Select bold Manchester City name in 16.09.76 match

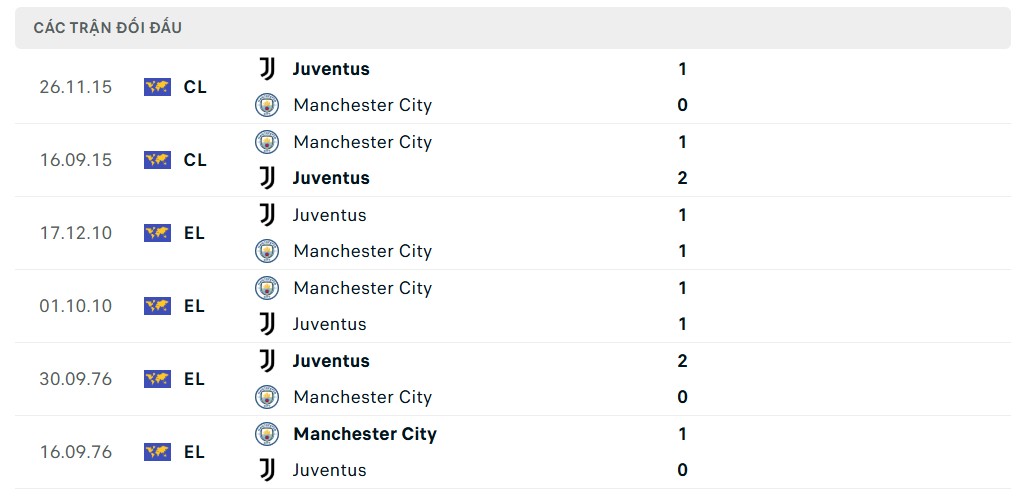[x=365, y=434]
